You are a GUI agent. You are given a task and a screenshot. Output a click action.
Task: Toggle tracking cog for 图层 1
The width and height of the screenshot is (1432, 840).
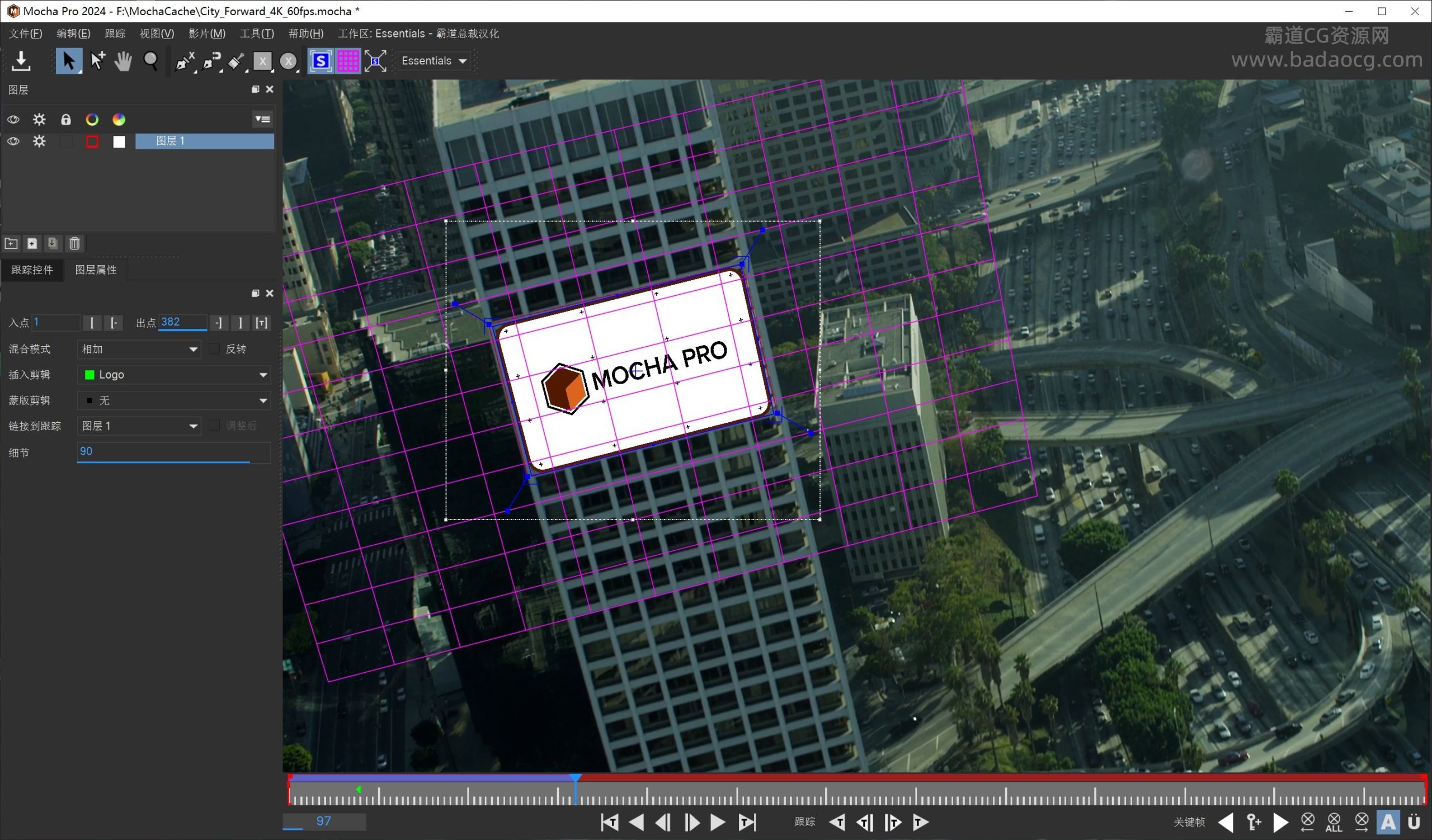point(39,141)
